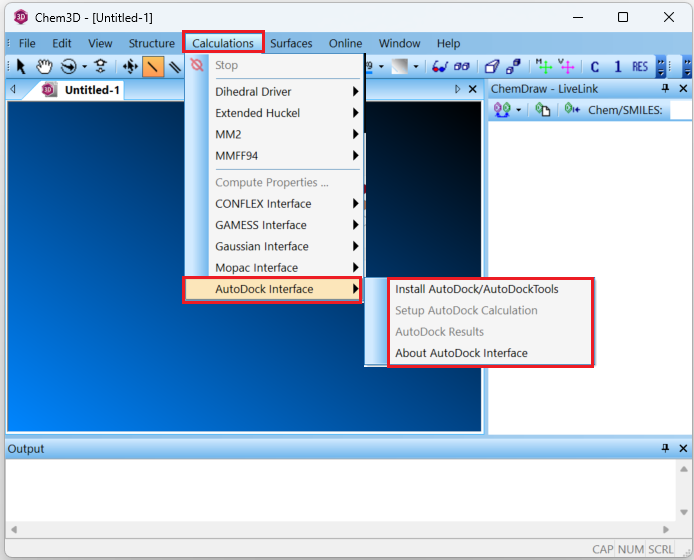694x560 pixels.
Task: Select the arrow Select tool
Action: pyautogui.click(x=21, y=67)
